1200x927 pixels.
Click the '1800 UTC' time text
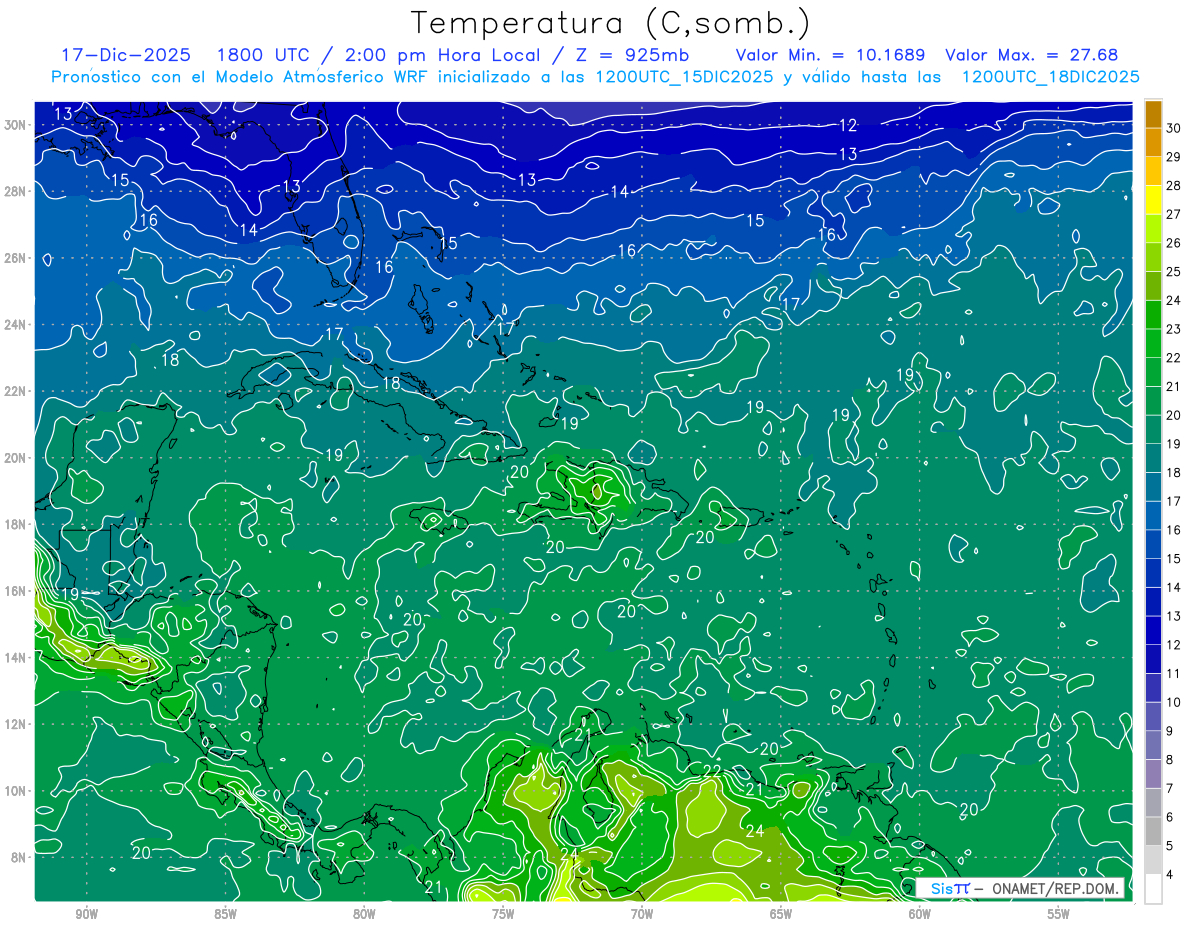pyautogui.click(x=263, y=55)
